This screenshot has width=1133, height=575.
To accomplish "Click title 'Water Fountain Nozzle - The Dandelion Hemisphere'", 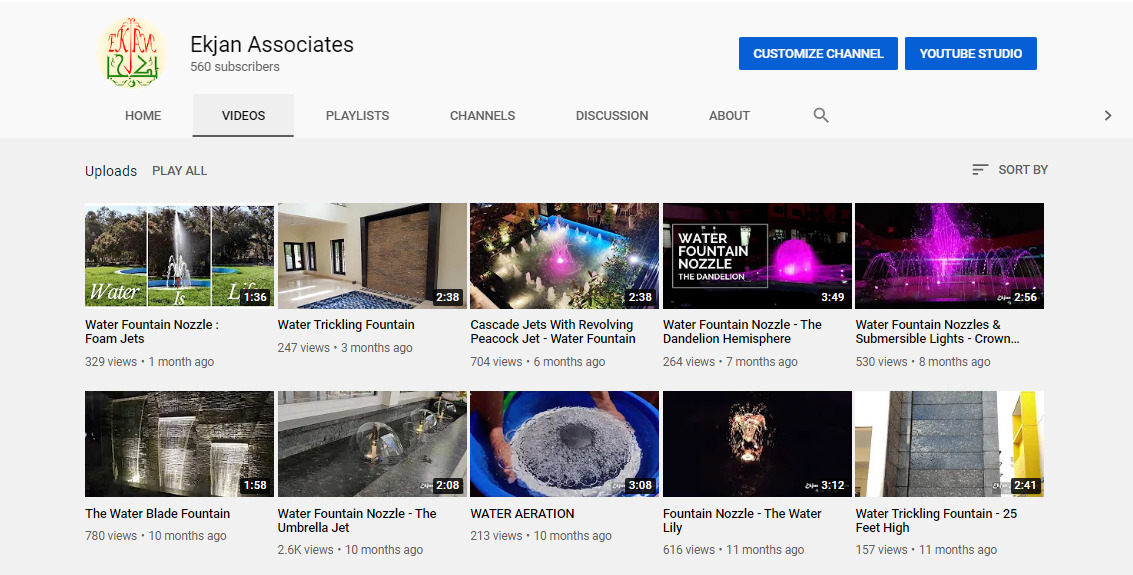I will click(742, 332).
